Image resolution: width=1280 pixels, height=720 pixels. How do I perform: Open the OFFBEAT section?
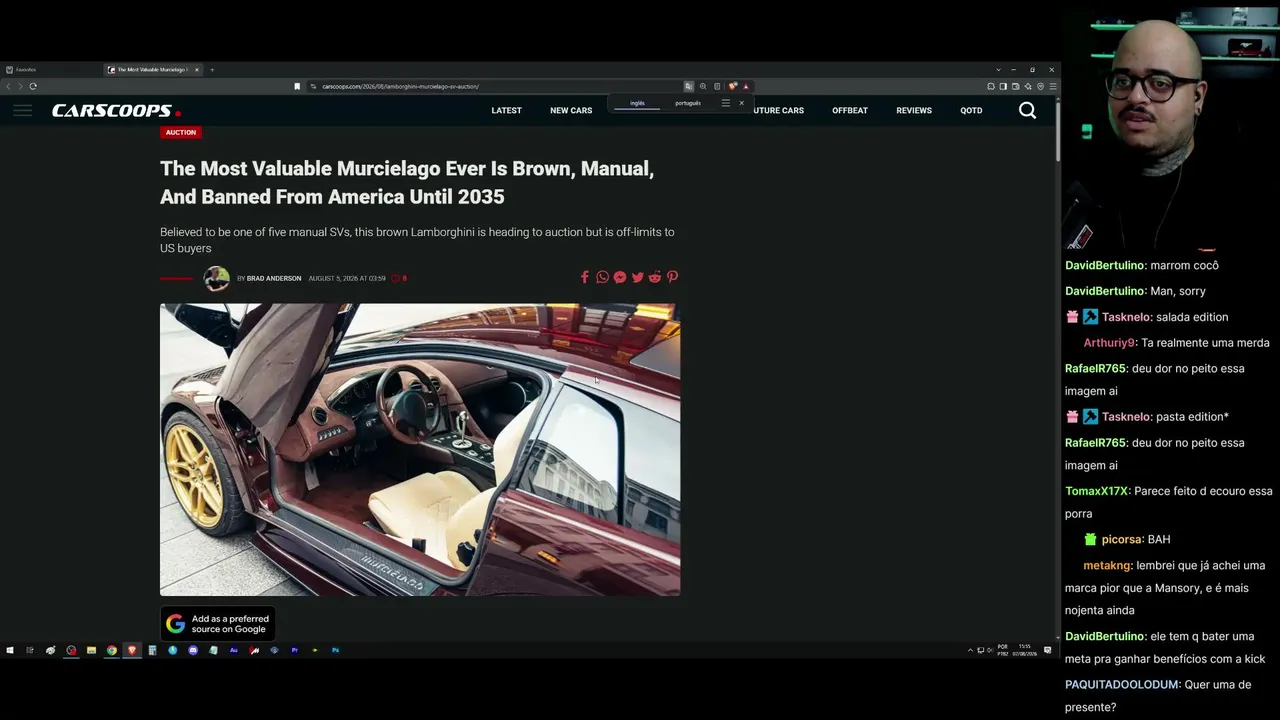[x=850, y=110]
